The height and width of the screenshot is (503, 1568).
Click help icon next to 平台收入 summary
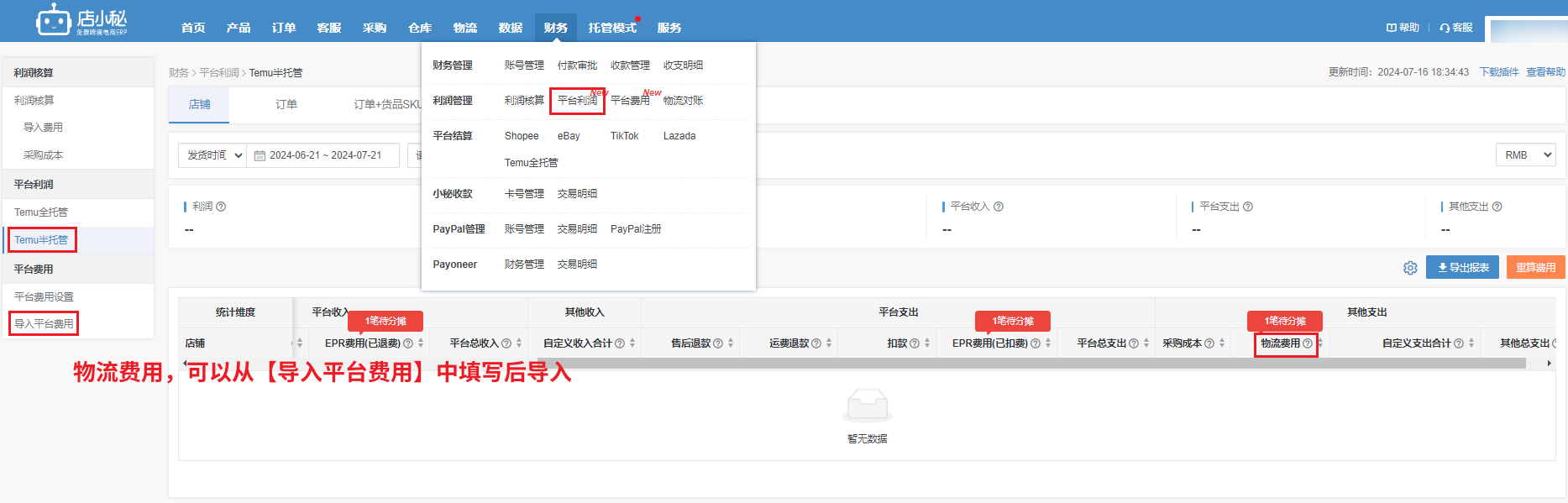click(x=999, y=207)
